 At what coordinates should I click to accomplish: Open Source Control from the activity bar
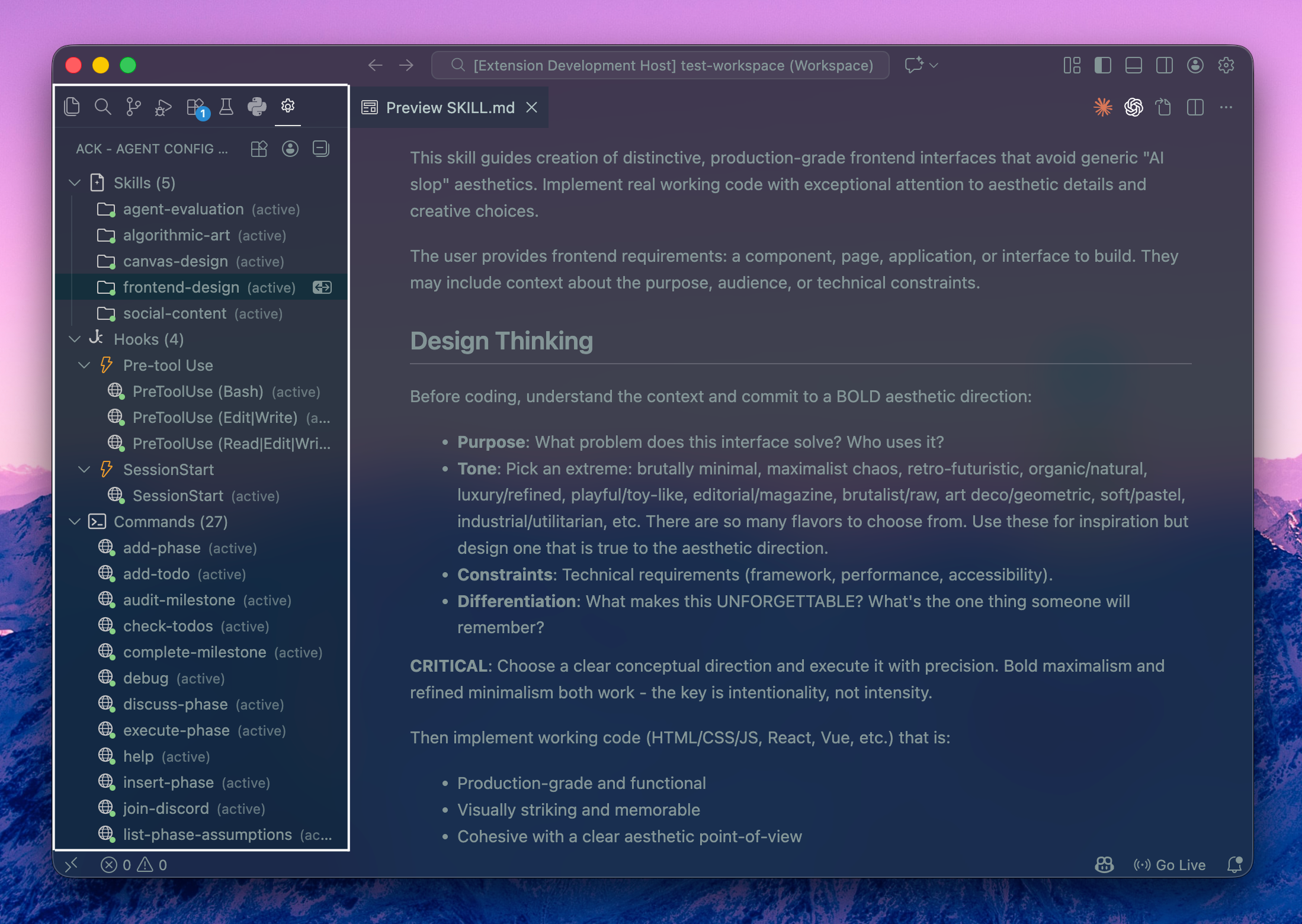133,107
